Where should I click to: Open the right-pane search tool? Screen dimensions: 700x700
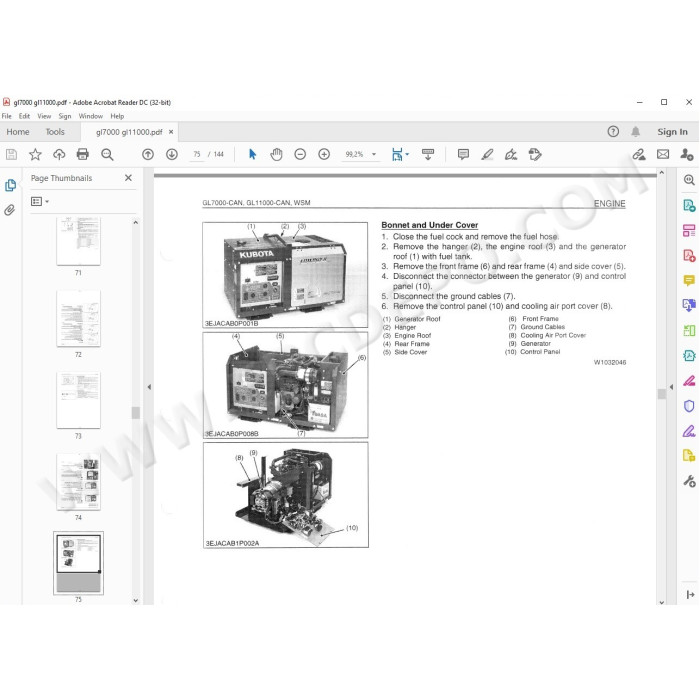[689, 180]
